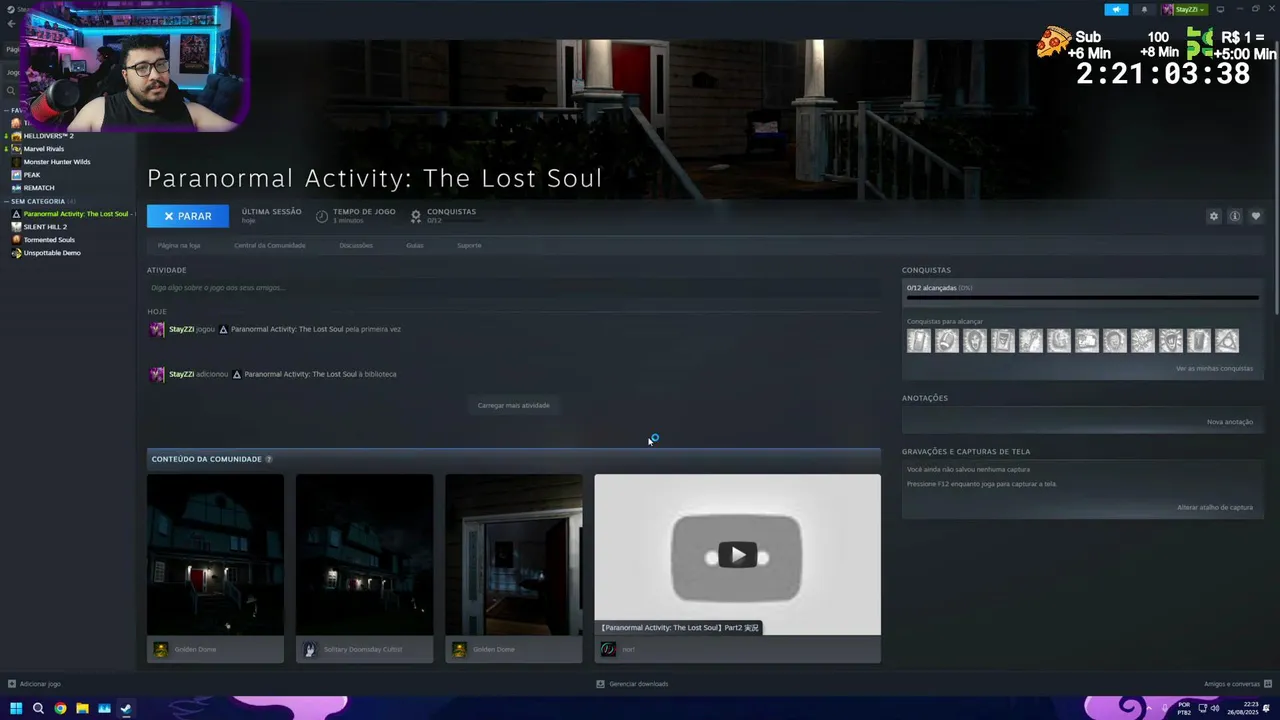Select PEAK in library
The image size is (1280, 720).
pos(31,174)
